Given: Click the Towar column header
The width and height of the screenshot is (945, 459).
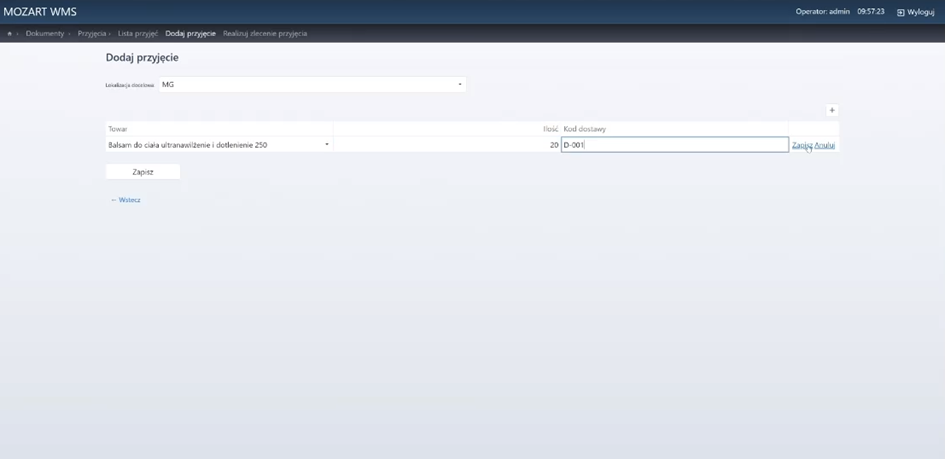Looking at the screenshot, I should point(118,129).
